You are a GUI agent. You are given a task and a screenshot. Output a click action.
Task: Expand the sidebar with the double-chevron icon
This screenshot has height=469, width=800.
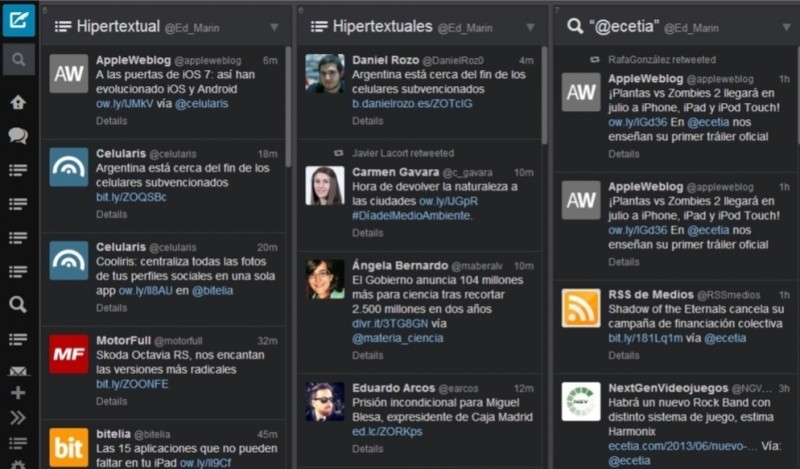pyautogui.click(x=18, y=418)
